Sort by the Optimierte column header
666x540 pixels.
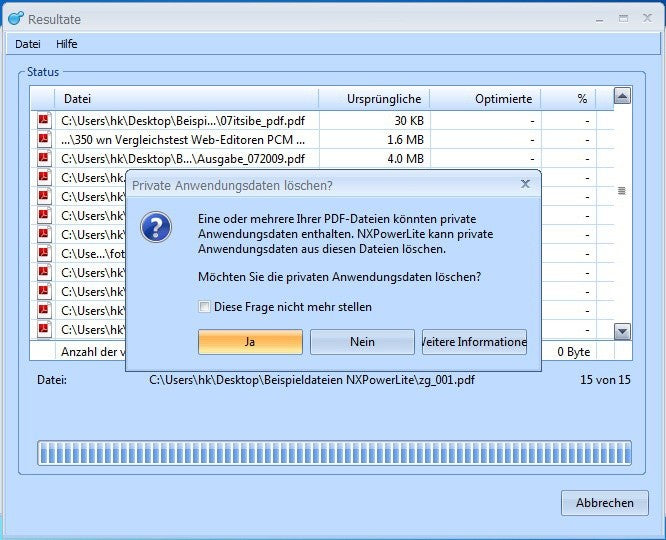coord(485,99)
